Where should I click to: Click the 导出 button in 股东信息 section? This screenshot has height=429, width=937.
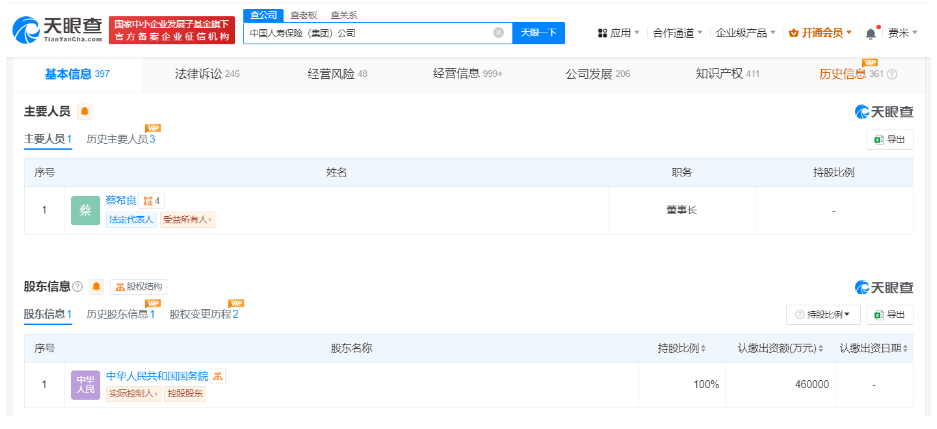pyautogui.click(x=890, y=314)
